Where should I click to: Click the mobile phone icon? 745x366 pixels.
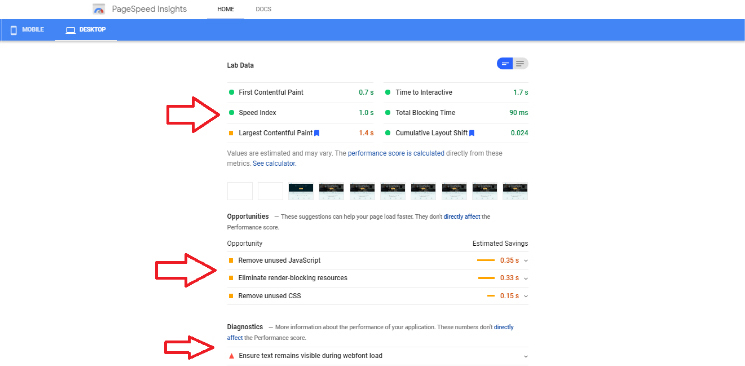14,30
